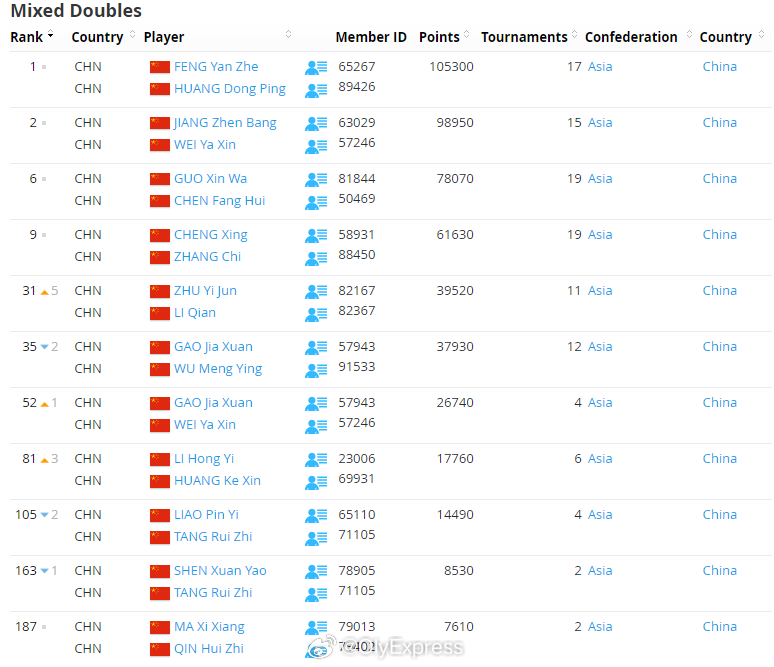
Task: Open profile card icon for WU Meng Ying
Action: [316, 370]
